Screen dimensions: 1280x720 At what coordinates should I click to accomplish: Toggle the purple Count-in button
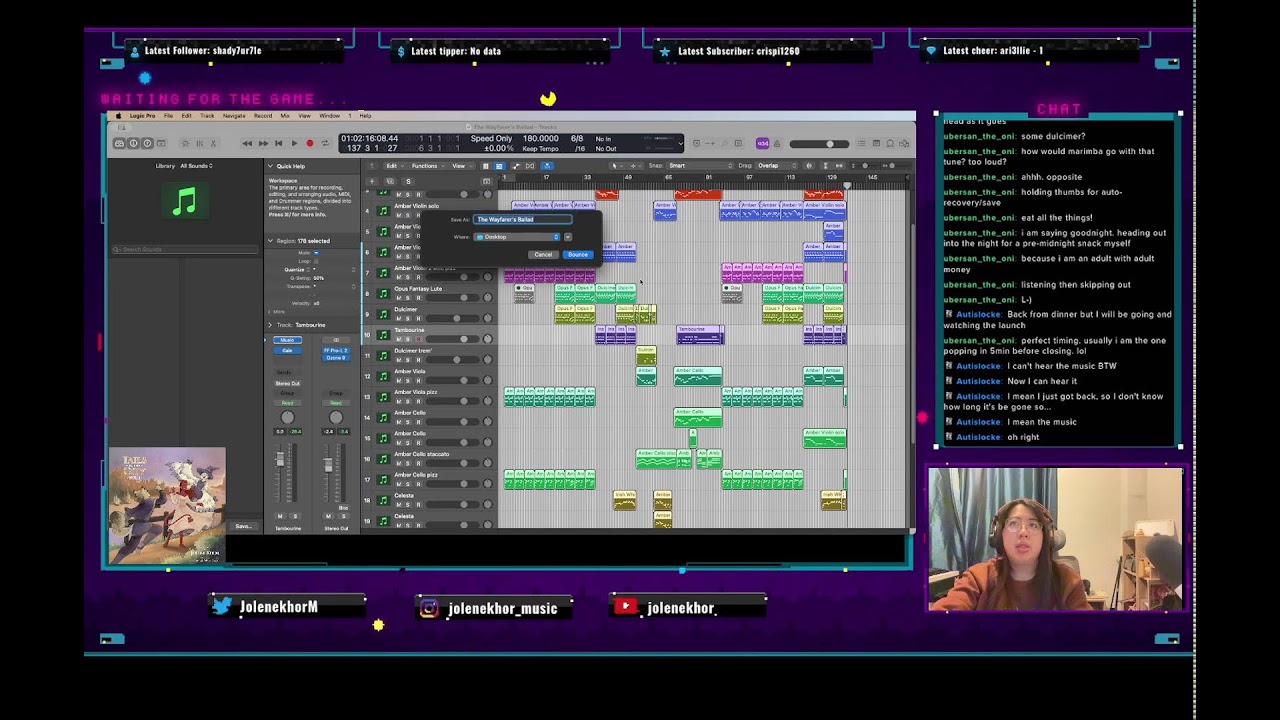762,143
